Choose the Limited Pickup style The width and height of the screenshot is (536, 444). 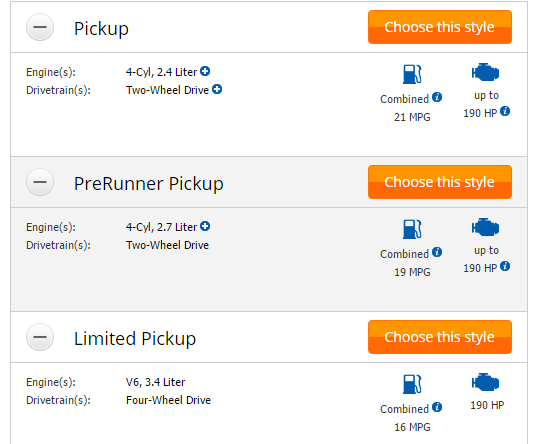pyautogui.click(x=440, y=337)
